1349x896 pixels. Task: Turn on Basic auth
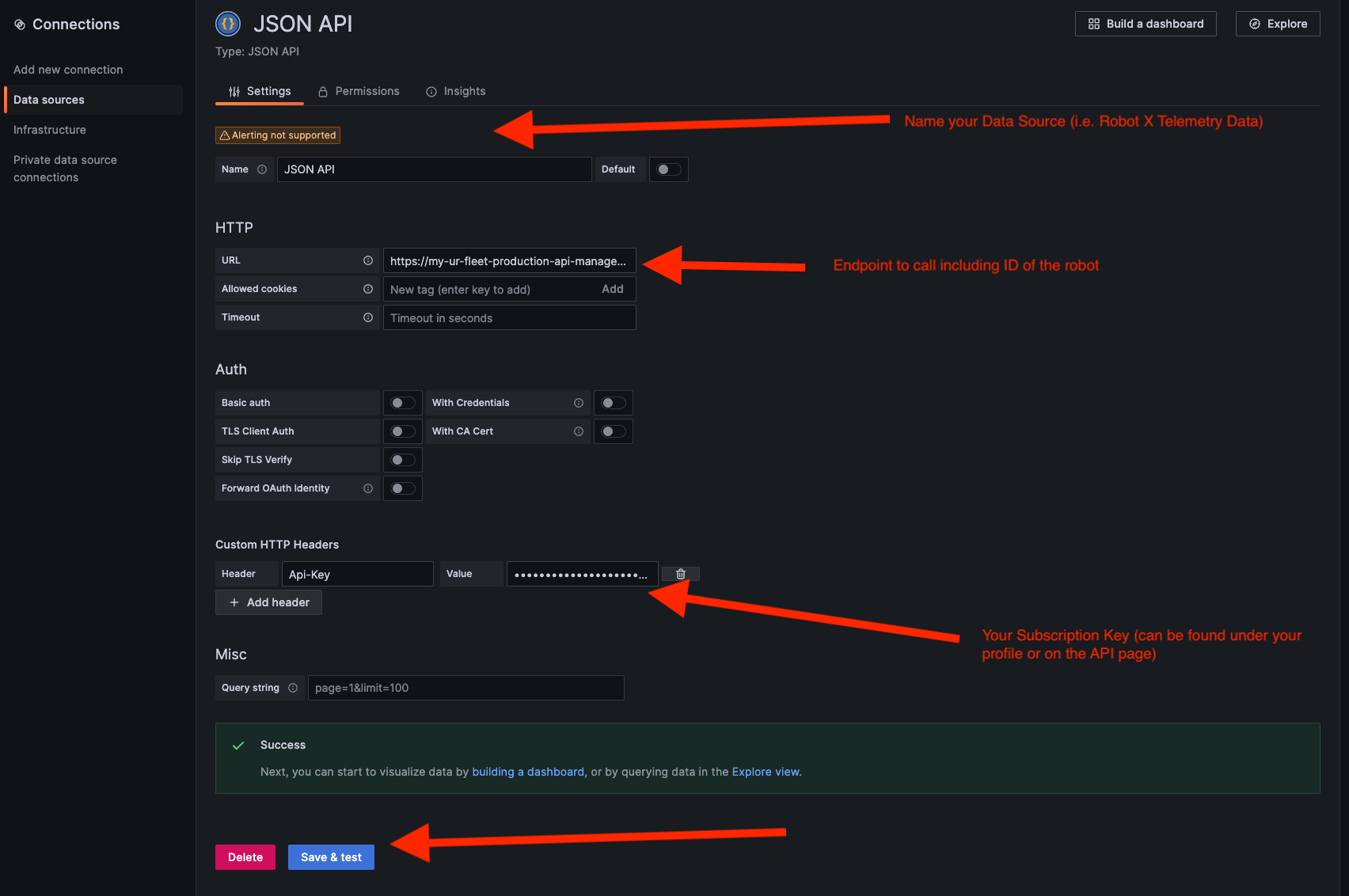point(402,402)
